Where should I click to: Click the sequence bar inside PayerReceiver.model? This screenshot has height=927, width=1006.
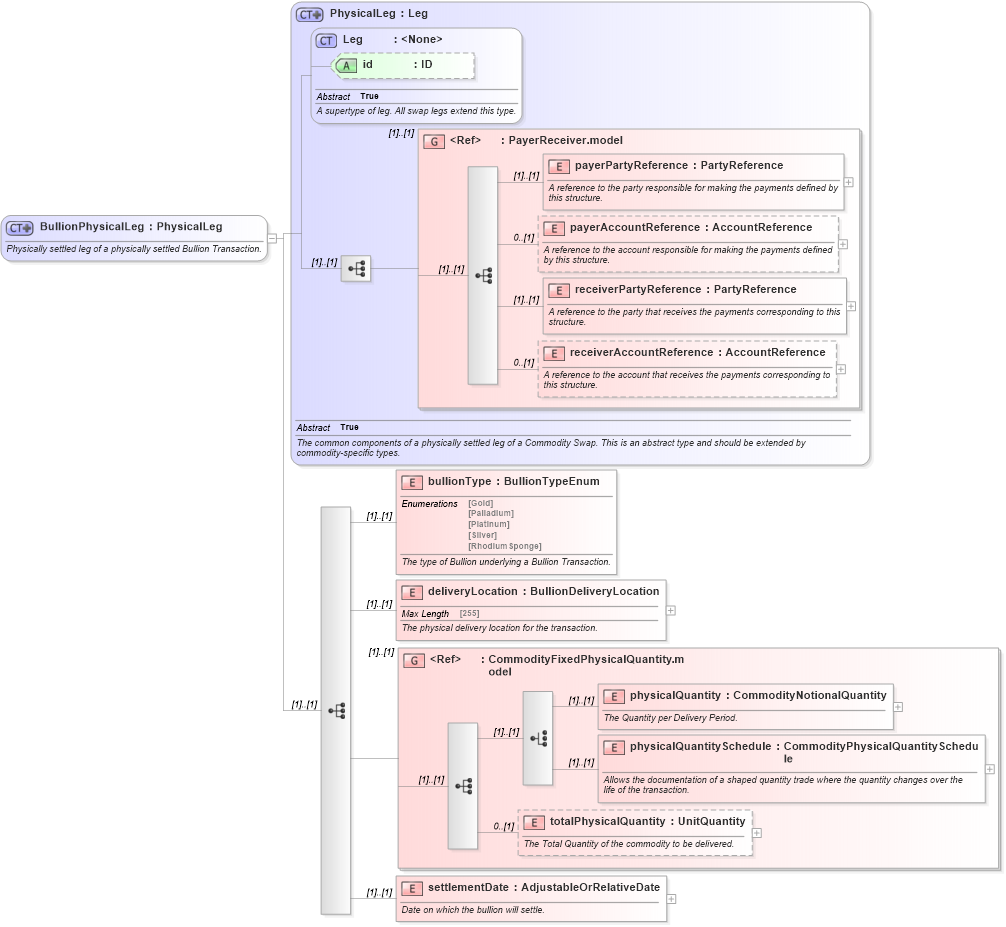click(482, 276)
